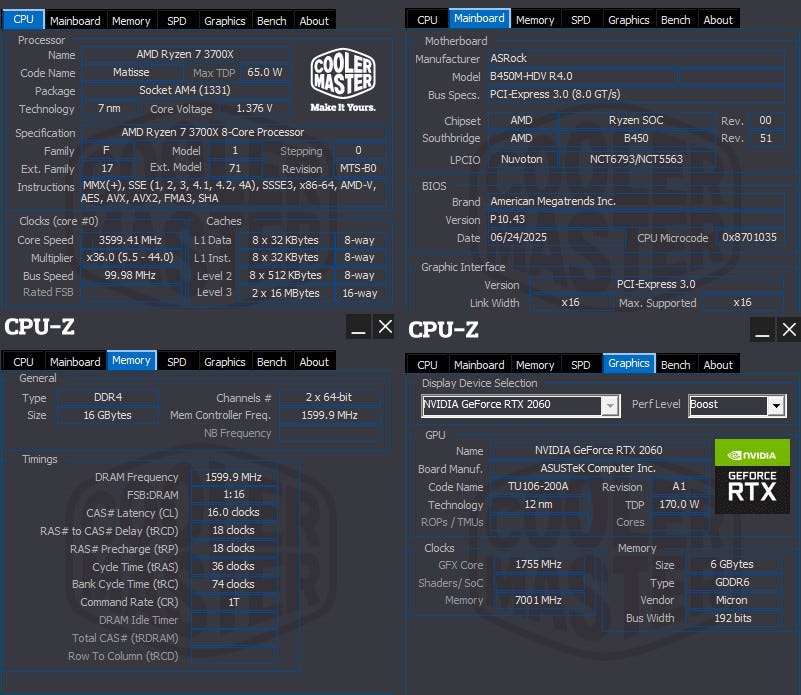The width and height of the screenshot is (801, 695).
Task: Click GPU memory vendor Micron
Action: (x=732, y=600)
